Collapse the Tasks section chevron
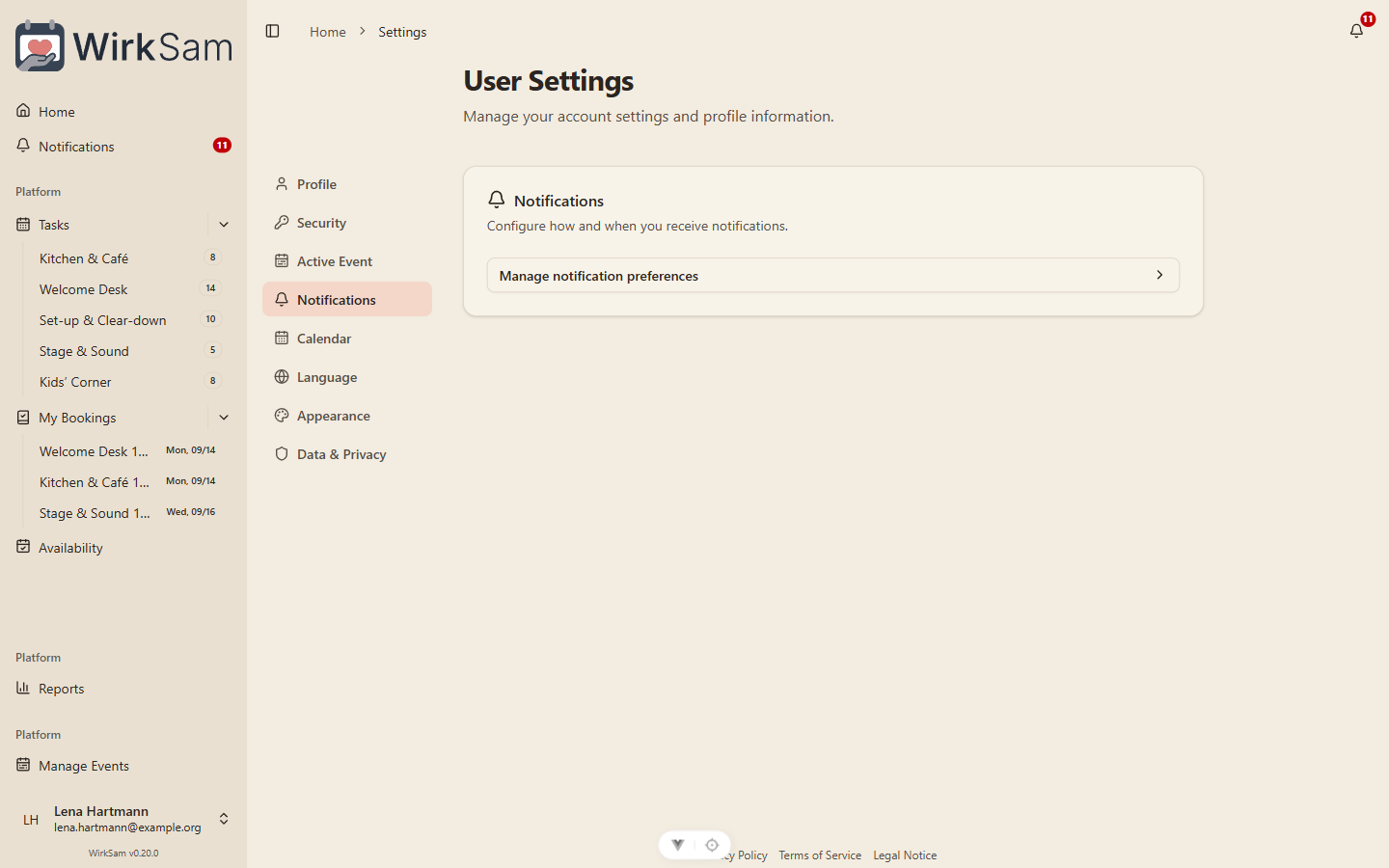 [x=224, y=225]
